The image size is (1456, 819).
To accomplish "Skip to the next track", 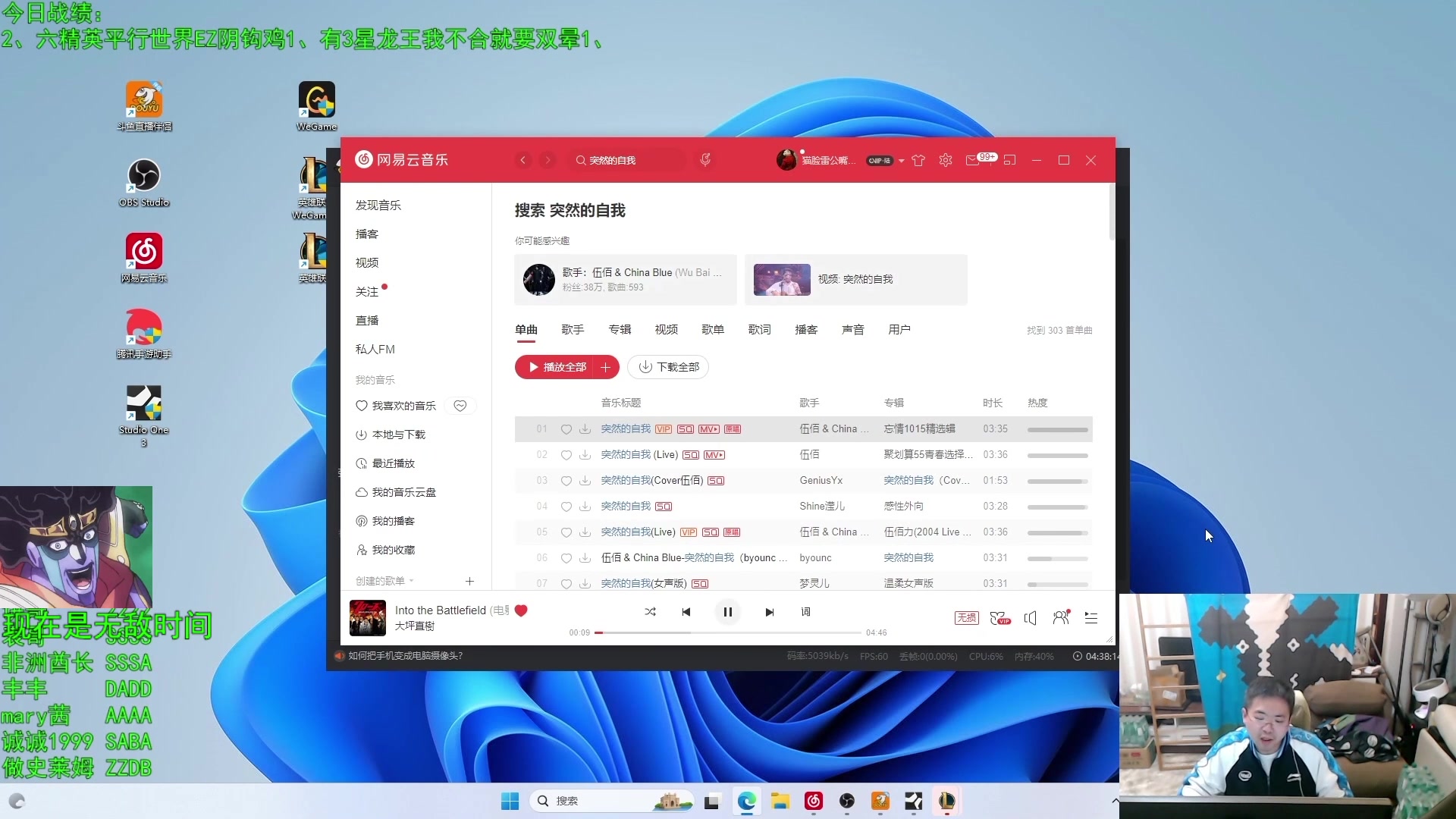I will [770, 612].
